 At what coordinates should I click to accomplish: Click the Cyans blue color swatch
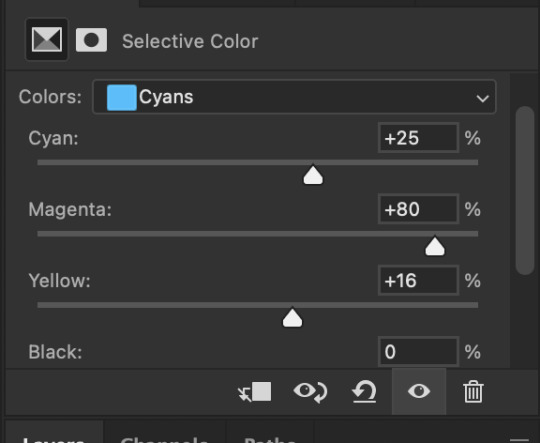tap(122, 97)
